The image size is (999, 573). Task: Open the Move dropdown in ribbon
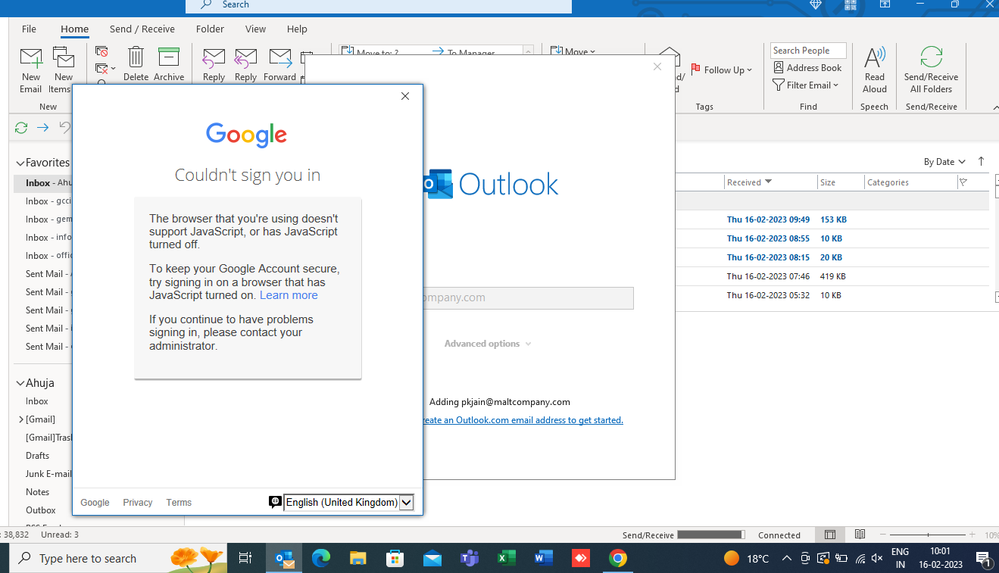[x=572, y=52]
